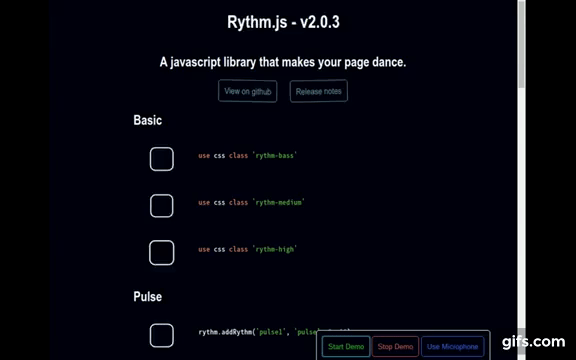Screen dimensions: 576x360
Task: Open the View on github link
Action: point(248,91)
